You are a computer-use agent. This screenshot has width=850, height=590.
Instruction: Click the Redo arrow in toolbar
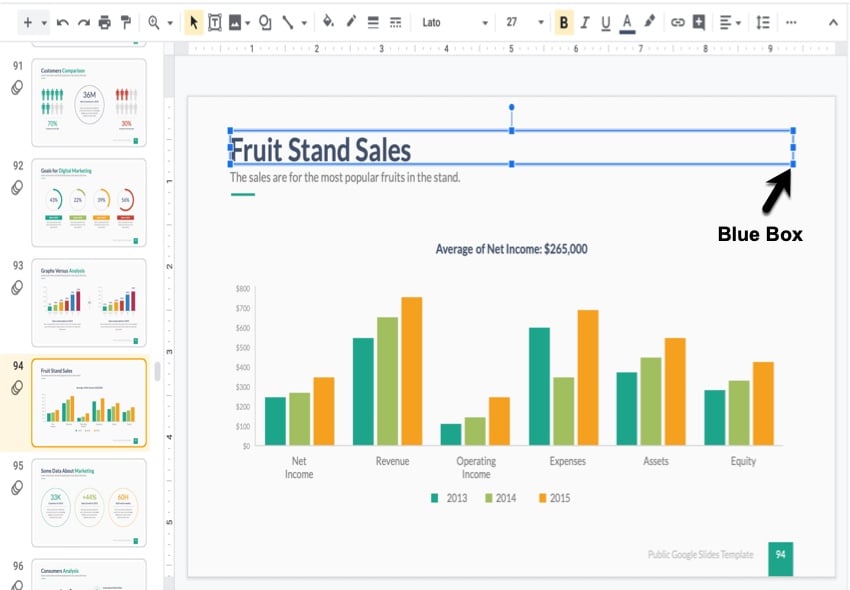click(x=83, y=22)
